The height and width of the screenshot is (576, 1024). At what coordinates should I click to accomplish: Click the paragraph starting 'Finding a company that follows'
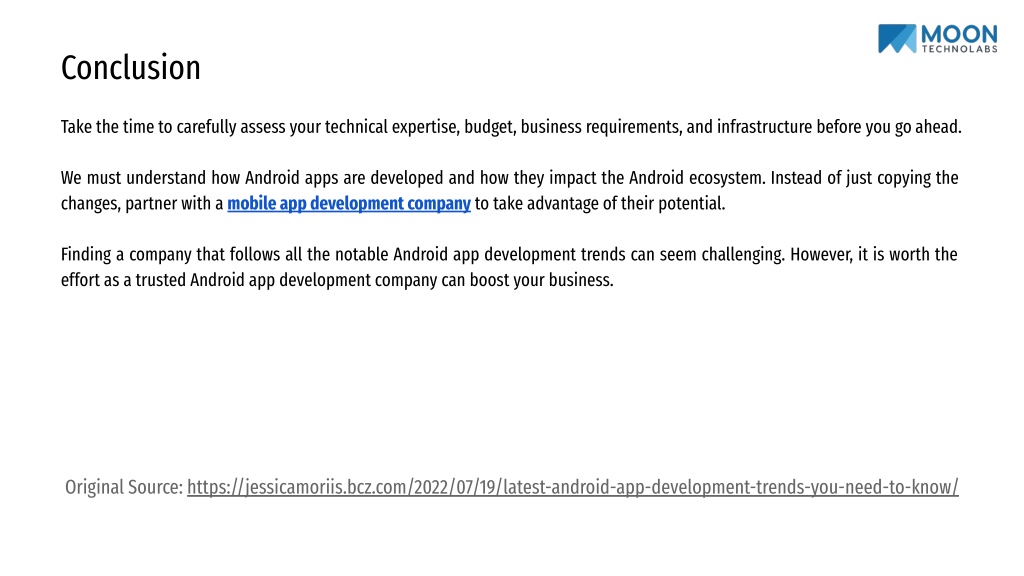509,267
